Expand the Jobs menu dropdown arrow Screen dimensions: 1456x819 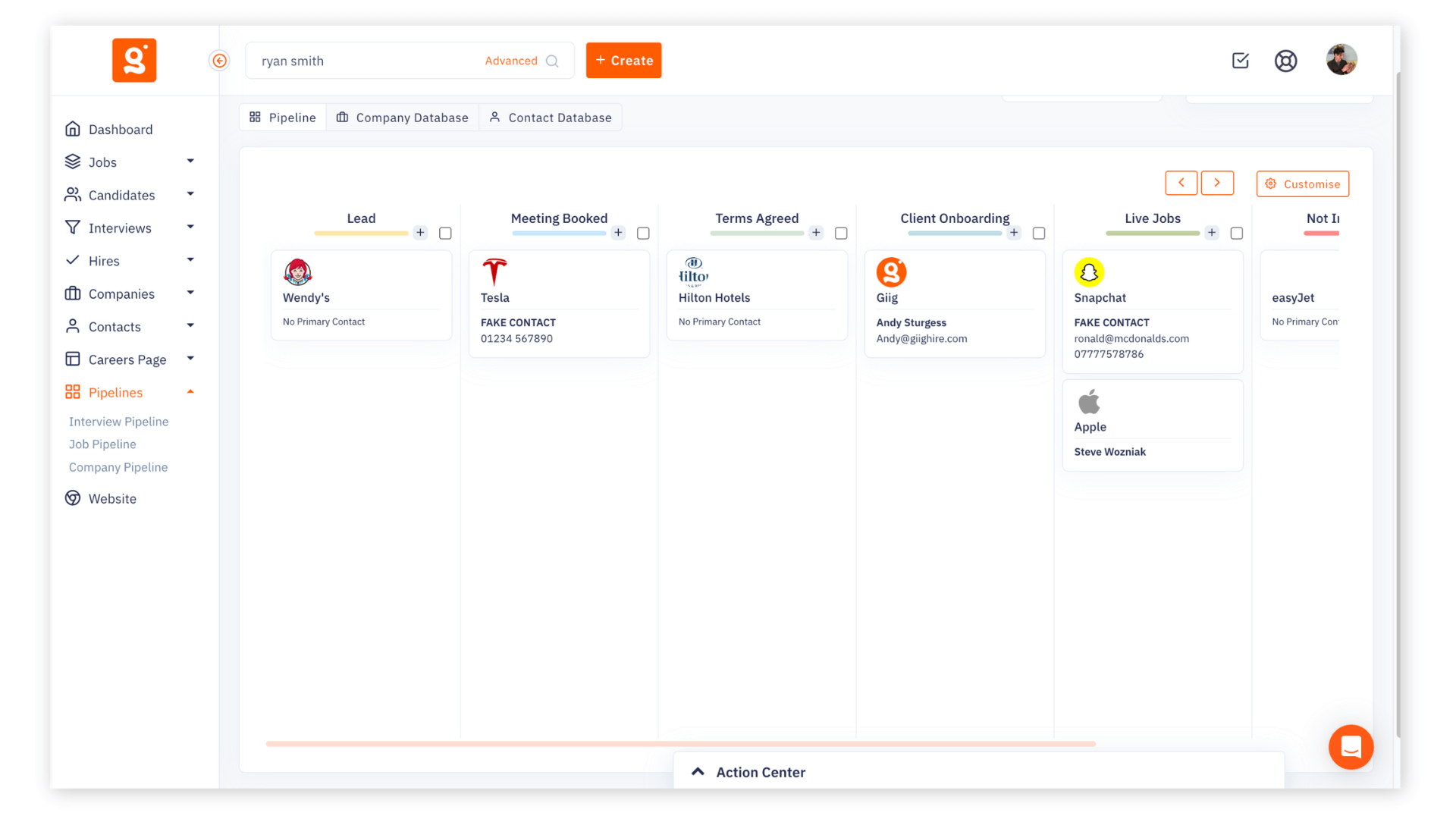190,162
